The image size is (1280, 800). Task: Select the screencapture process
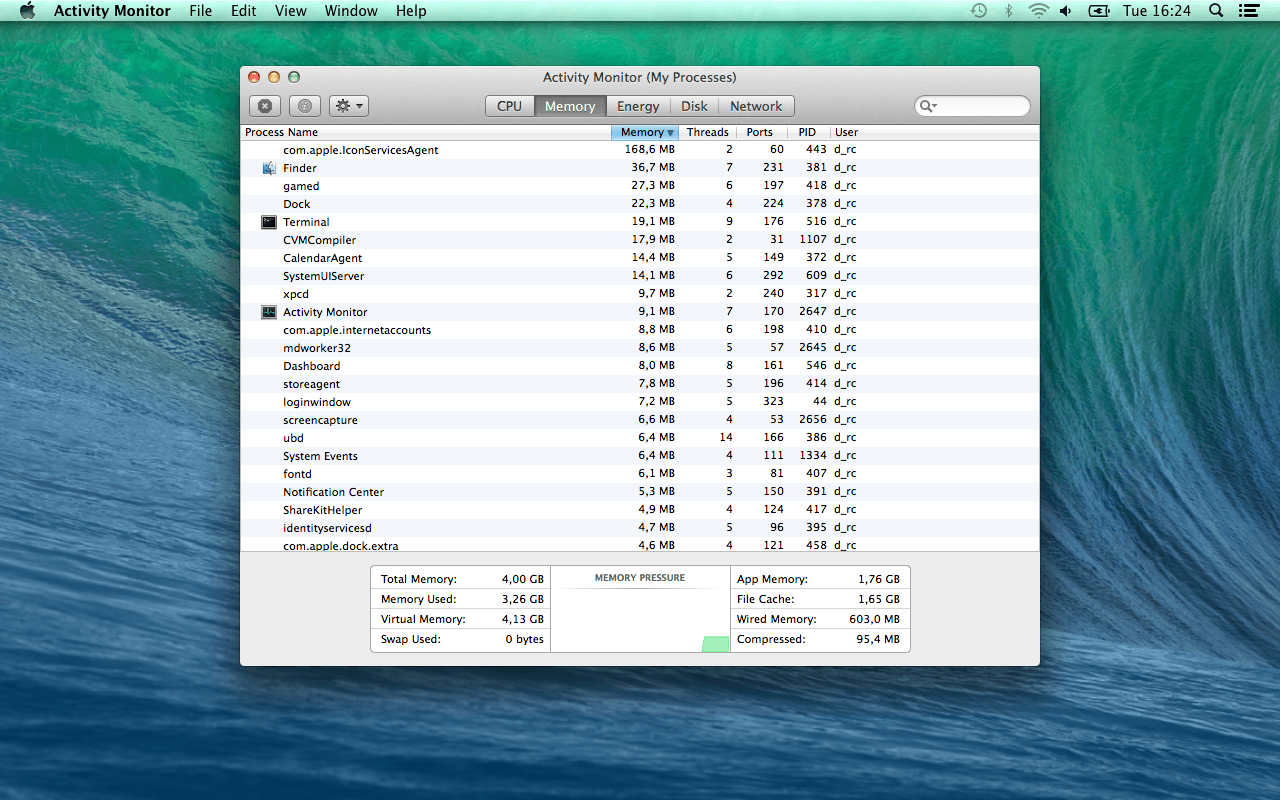(x=640, y=420)
